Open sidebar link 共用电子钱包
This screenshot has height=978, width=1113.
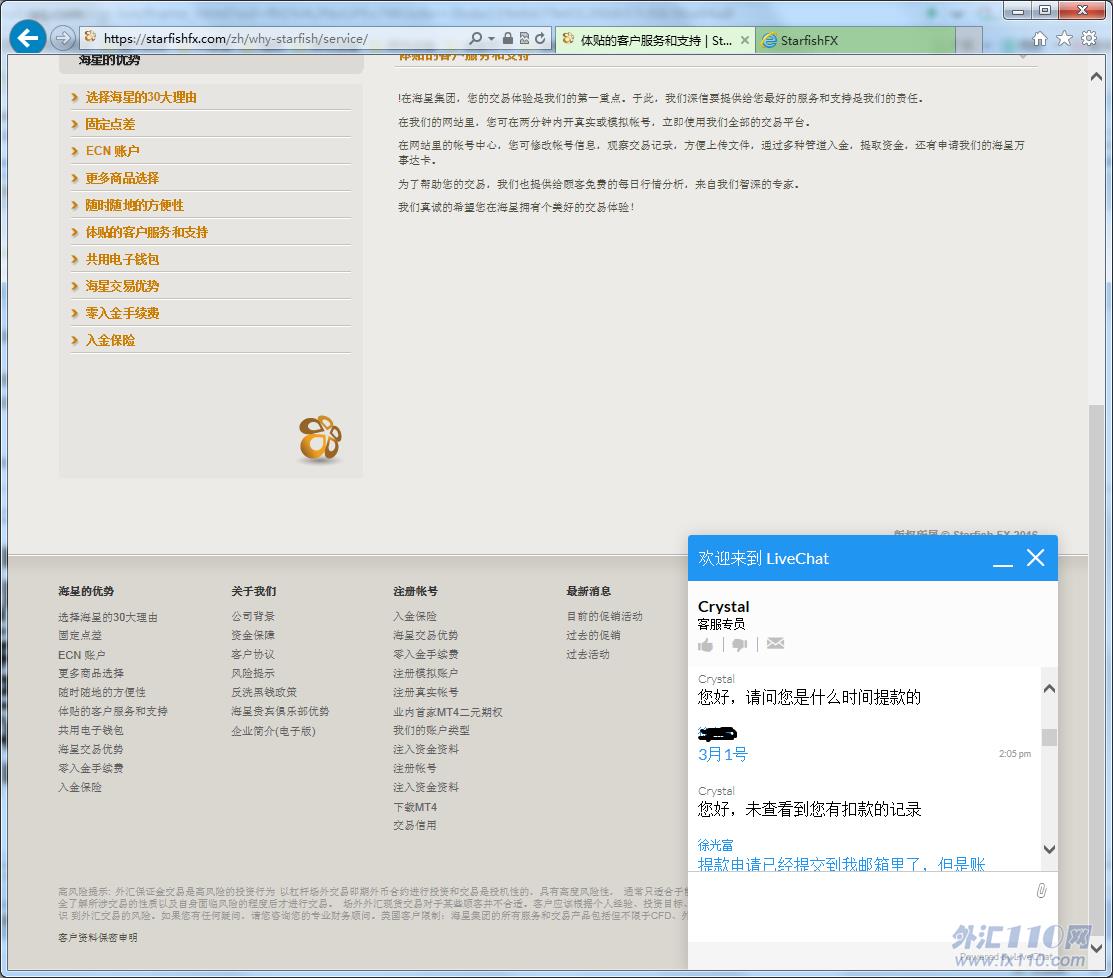click(122, 259)
